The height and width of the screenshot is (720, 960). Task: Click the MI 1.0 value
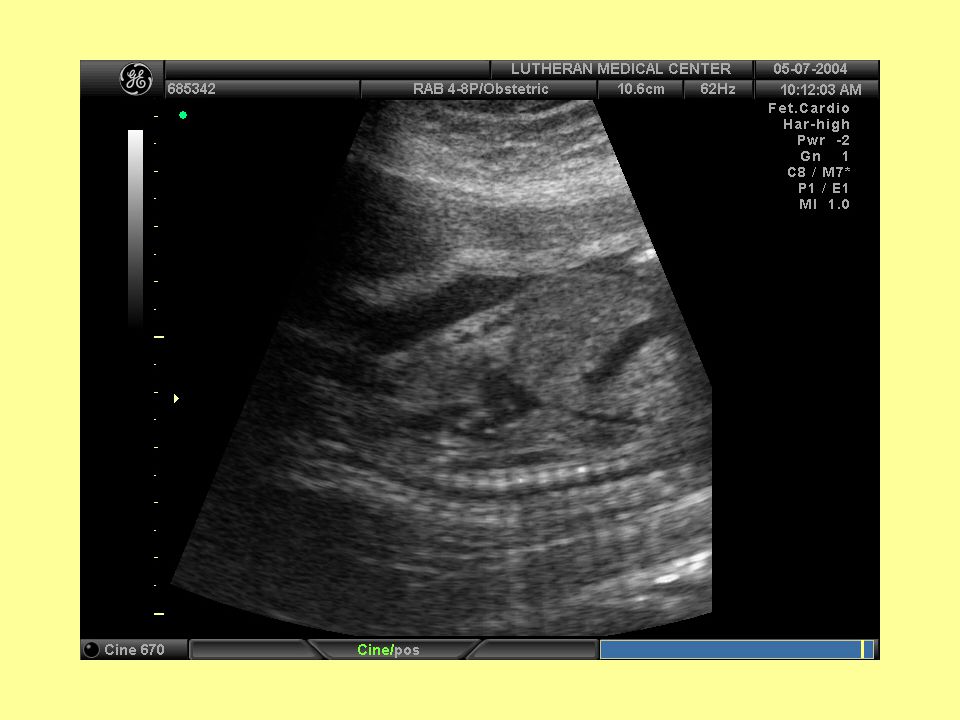pyautogui.click(x=824, y=204)
